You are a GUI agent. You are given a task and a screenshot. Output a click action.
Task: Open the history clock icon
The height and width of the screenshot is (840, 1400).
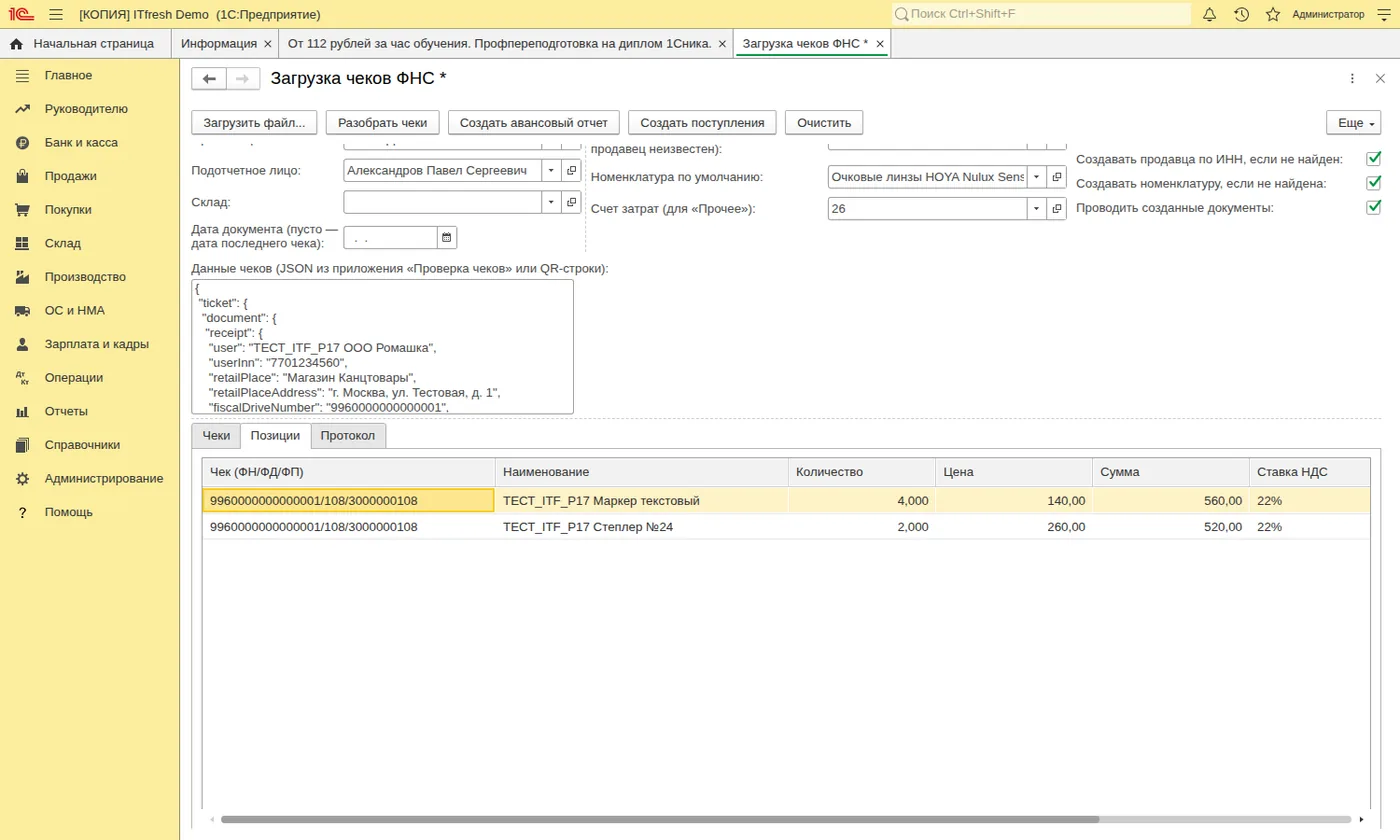point(1241,14)
